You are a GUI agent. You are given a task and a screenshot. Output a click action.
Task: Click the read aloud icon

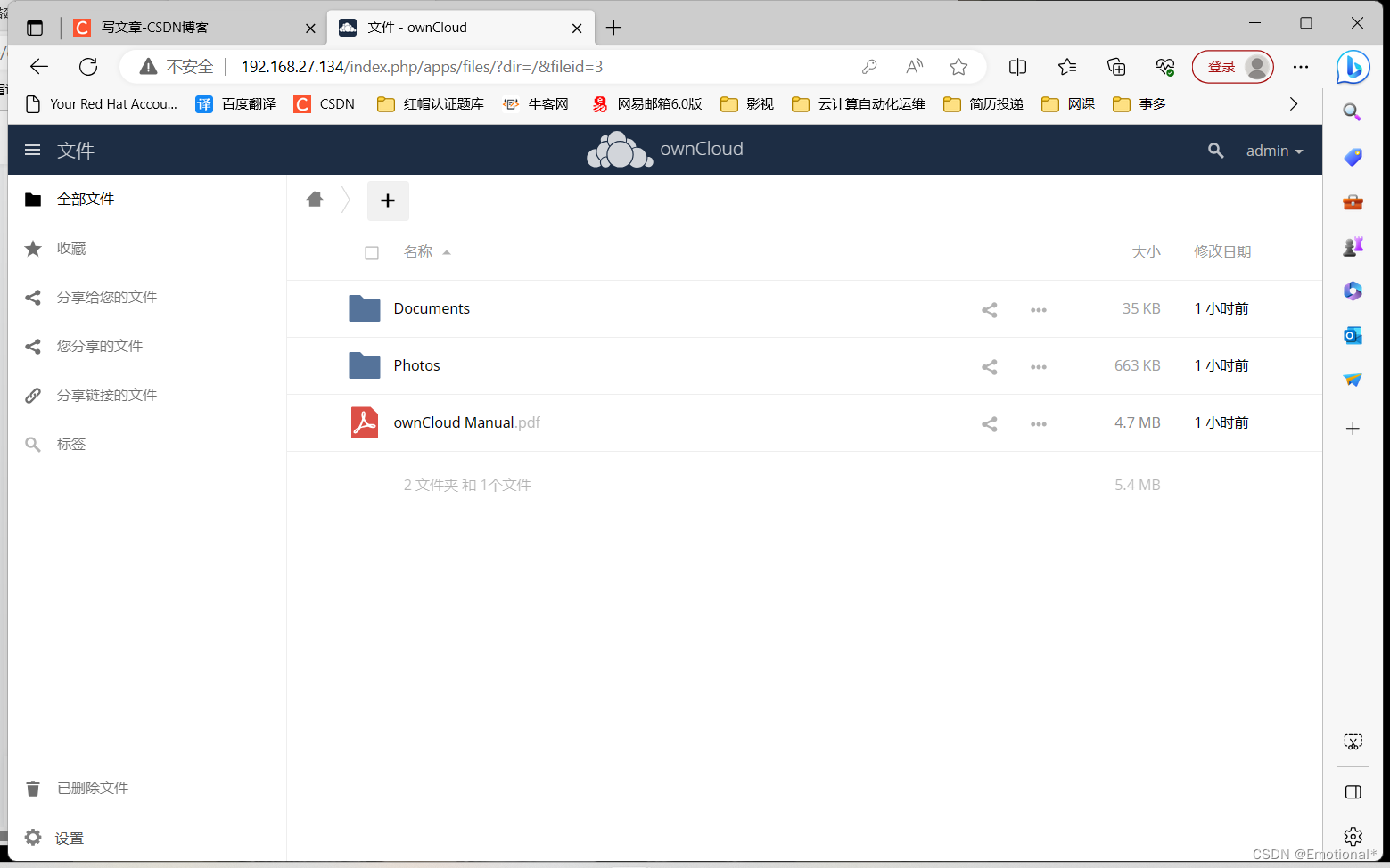pos(914,67)
